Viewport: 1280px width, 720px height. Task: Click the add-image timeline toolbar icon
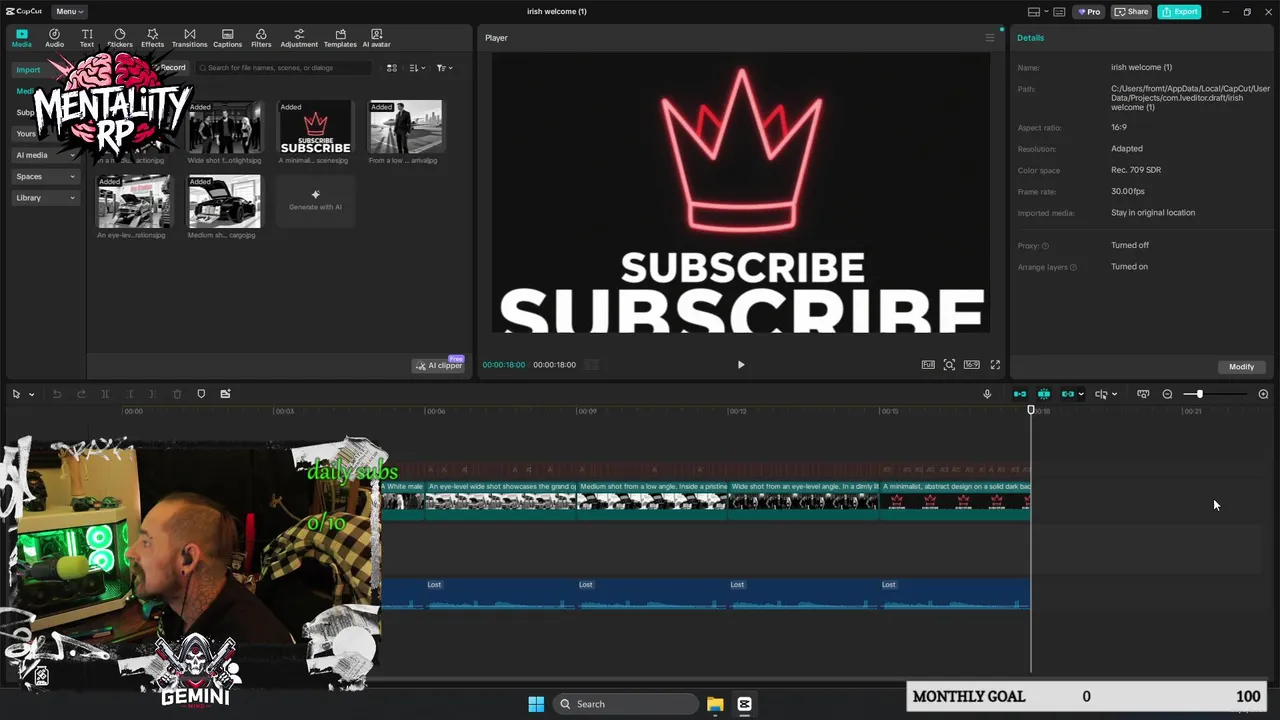pos(225,394)
